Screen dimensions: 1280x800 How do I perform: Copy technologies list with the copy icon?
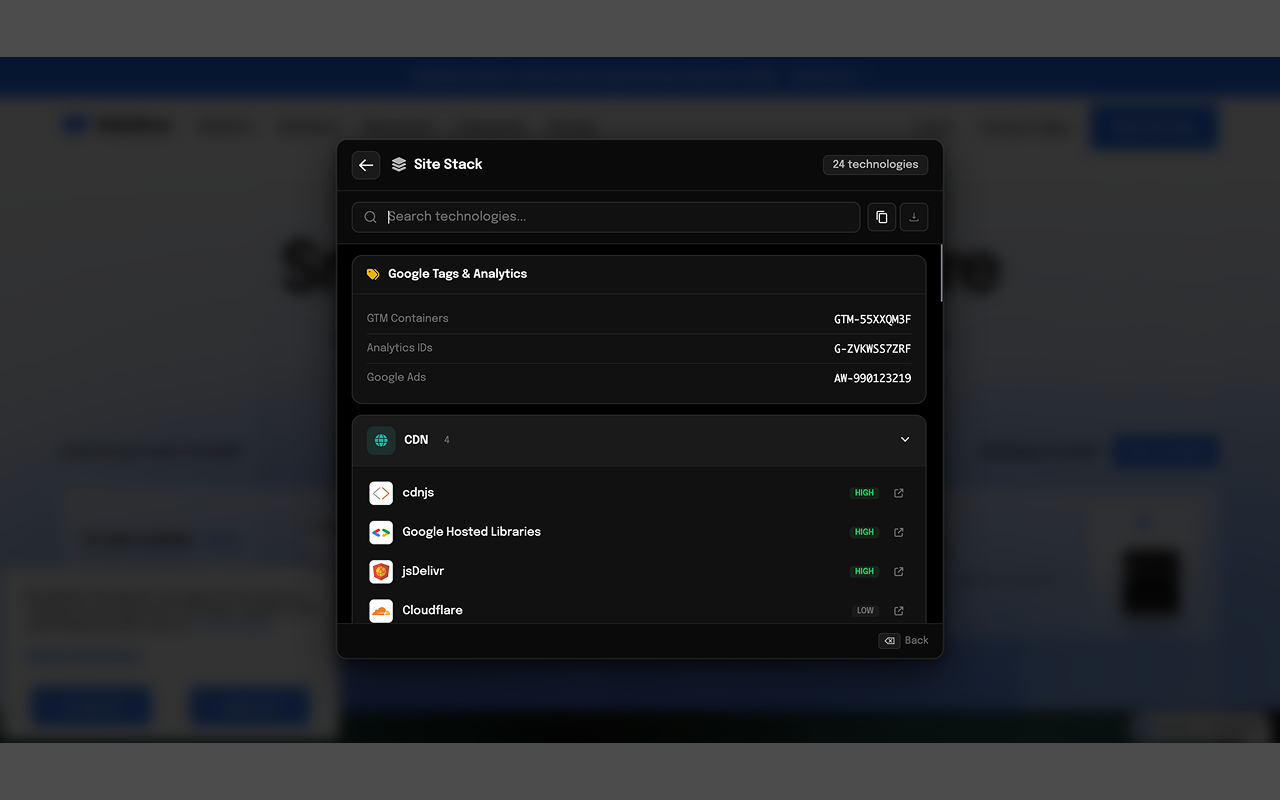point(881,217)
